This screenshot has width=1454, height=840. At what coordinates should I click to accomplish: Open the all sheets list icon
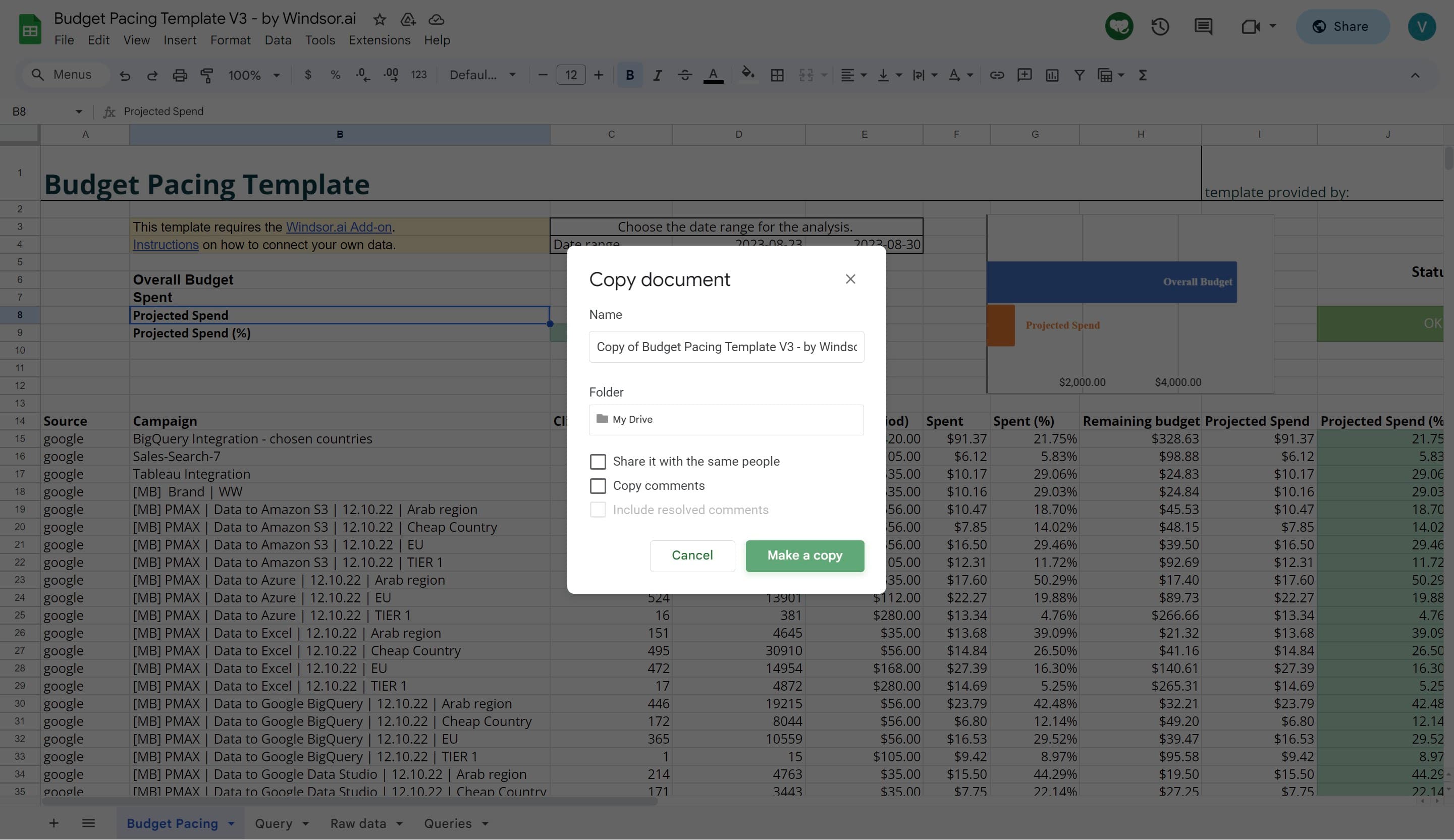88,824
